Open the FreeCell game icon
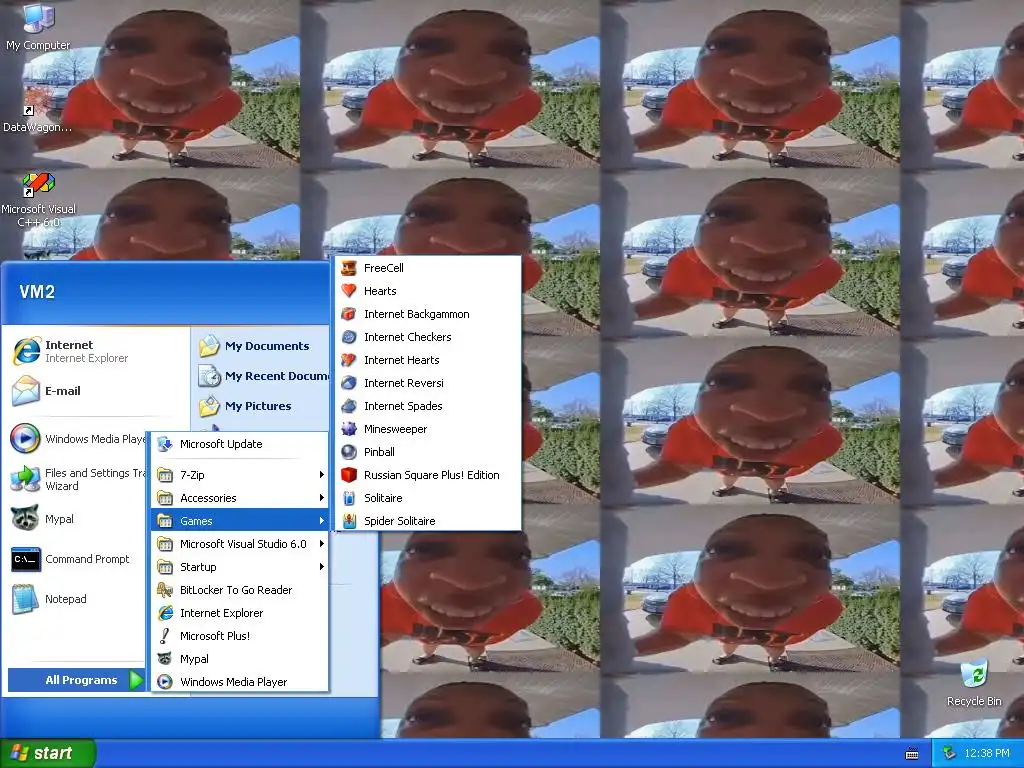 click(x=349, y=268)
